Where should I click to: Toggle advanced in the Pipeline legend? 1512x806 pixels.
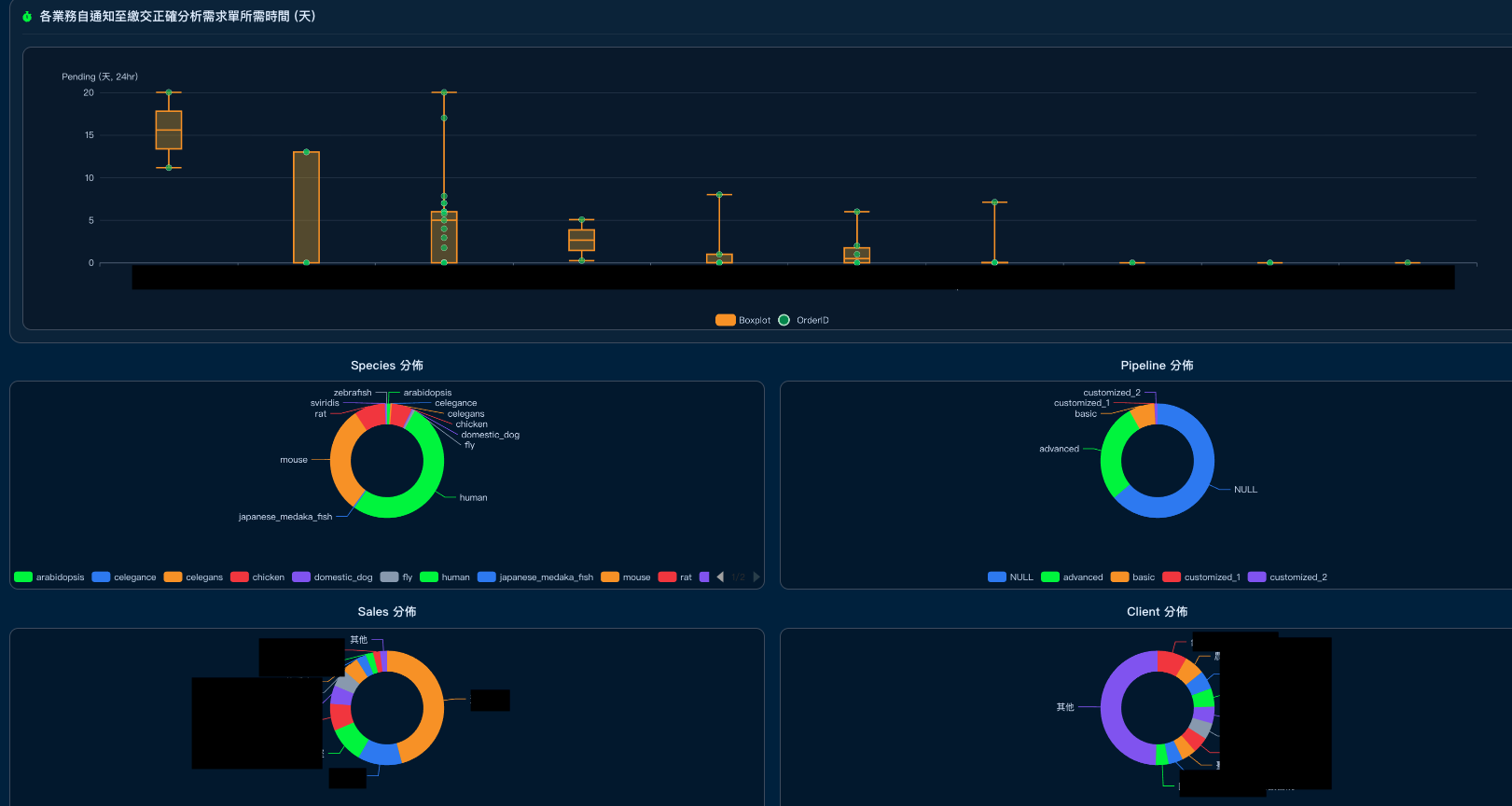pos(1072,577)
